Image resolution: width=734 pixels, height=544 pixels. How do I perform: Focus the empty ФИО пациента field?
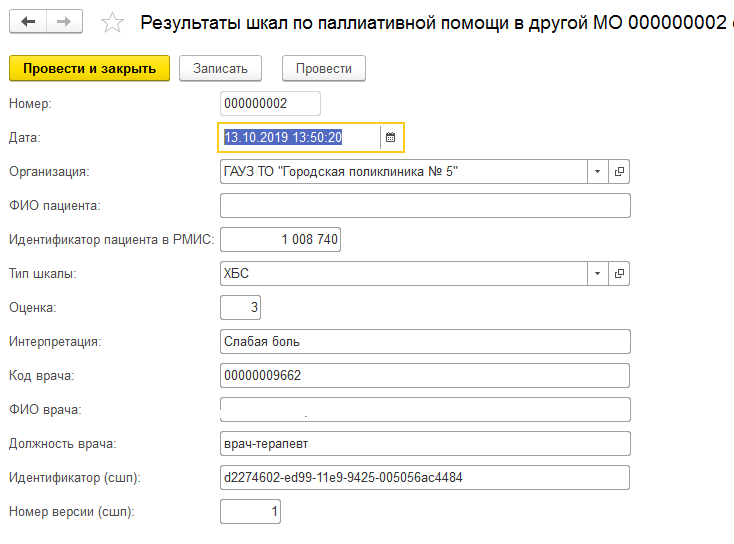(424, 205)
